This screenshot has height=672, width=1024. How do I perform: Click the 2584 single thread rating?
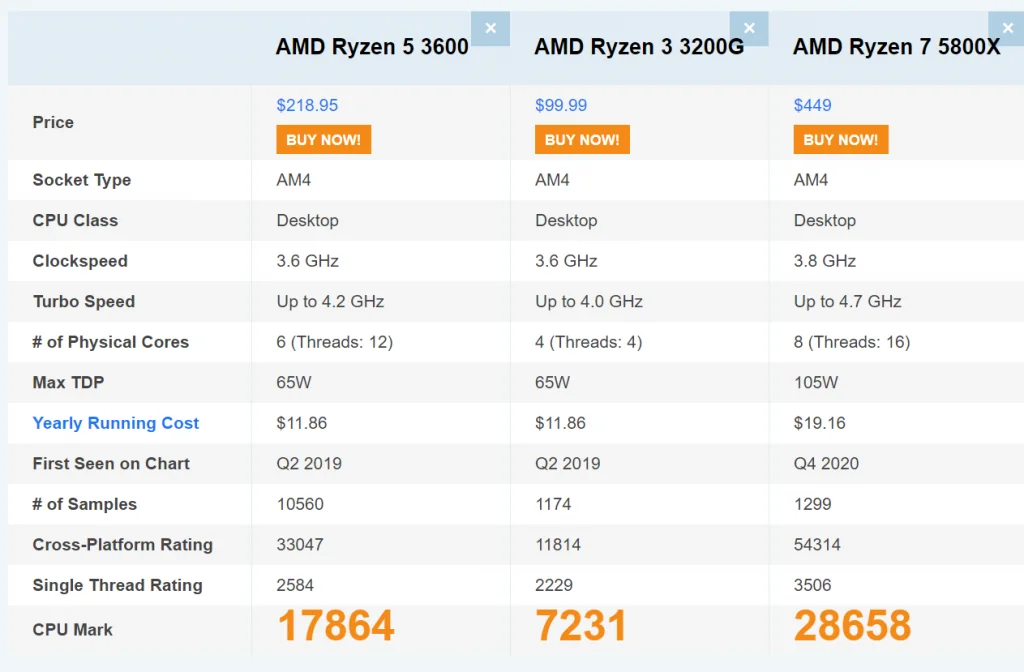(295, 585)
